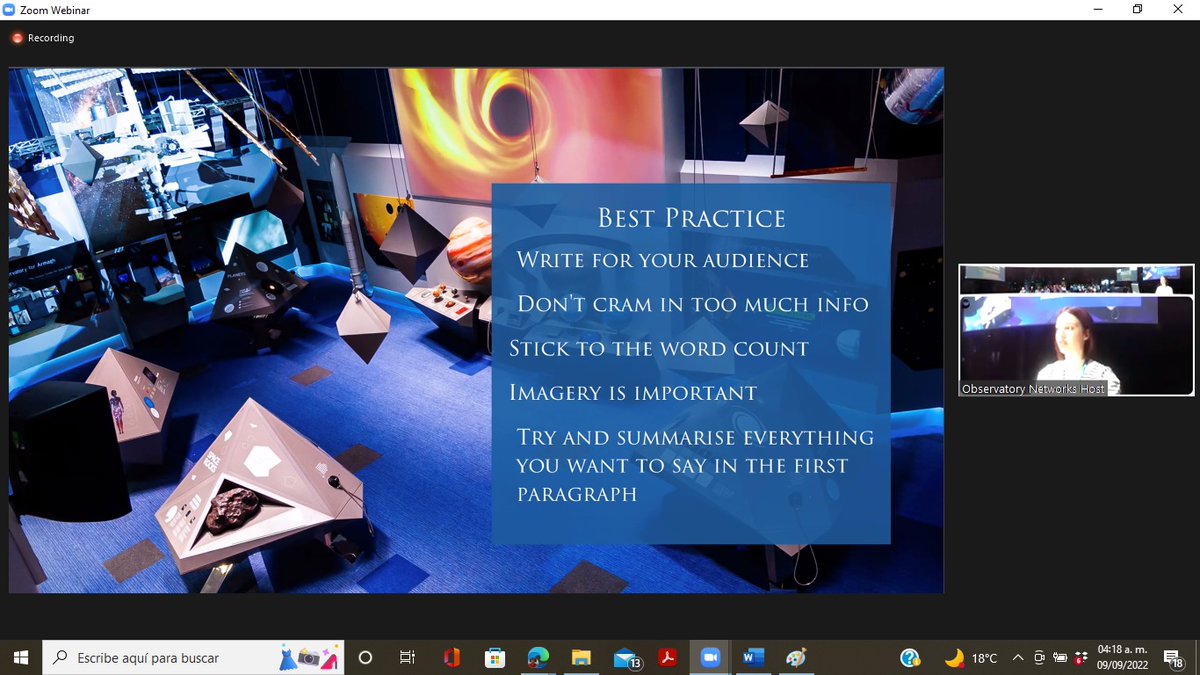
Task: Open Task View on the taskbar
Action: tap(407, 658)
